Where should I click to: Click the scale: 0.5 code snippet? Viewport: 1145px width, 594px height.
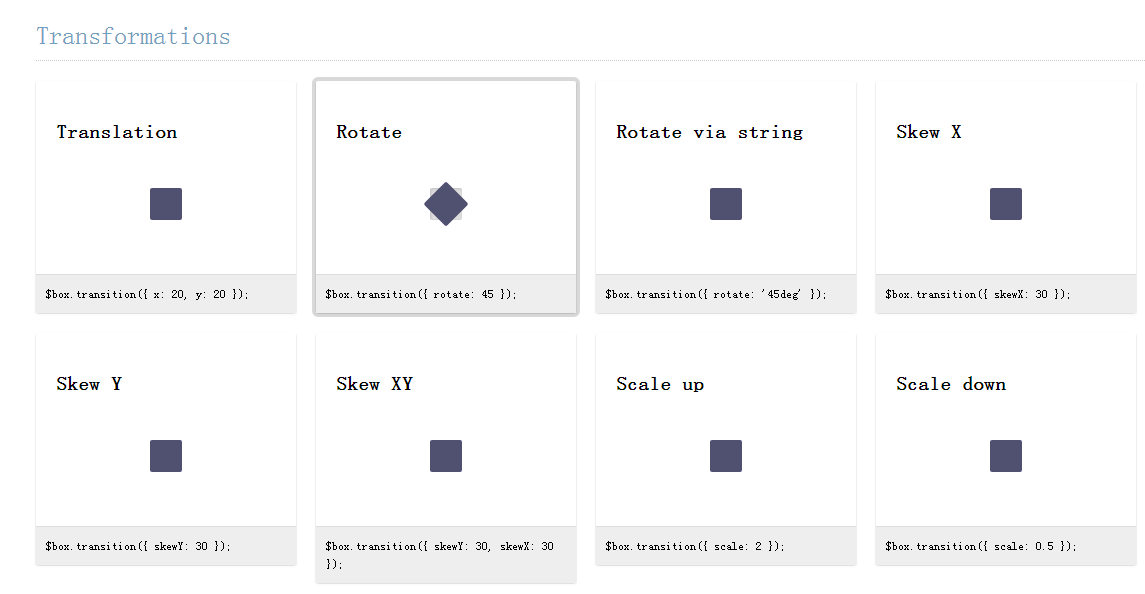click(x=981, y=547)
